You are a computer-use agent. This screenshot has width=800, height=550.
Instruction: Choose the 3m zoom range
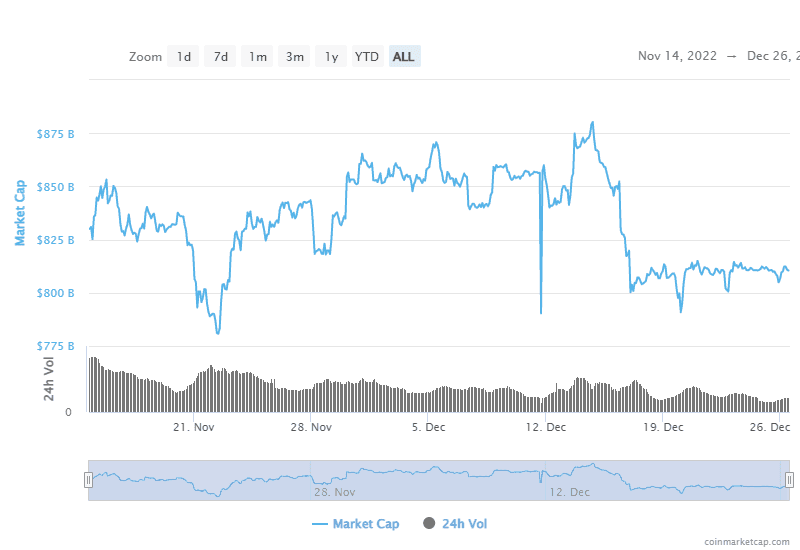tap(295, 57)
